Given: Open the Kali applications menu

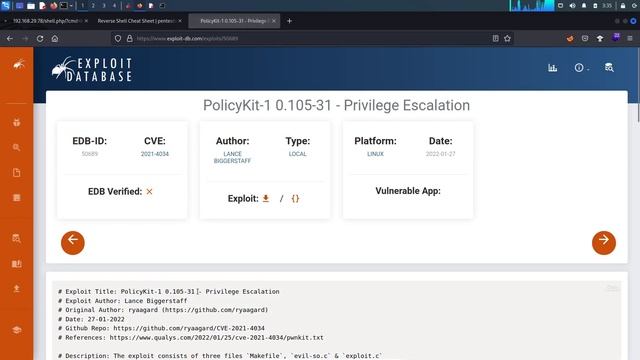Looking at the screenshot, I should click(x=5, y=6).
